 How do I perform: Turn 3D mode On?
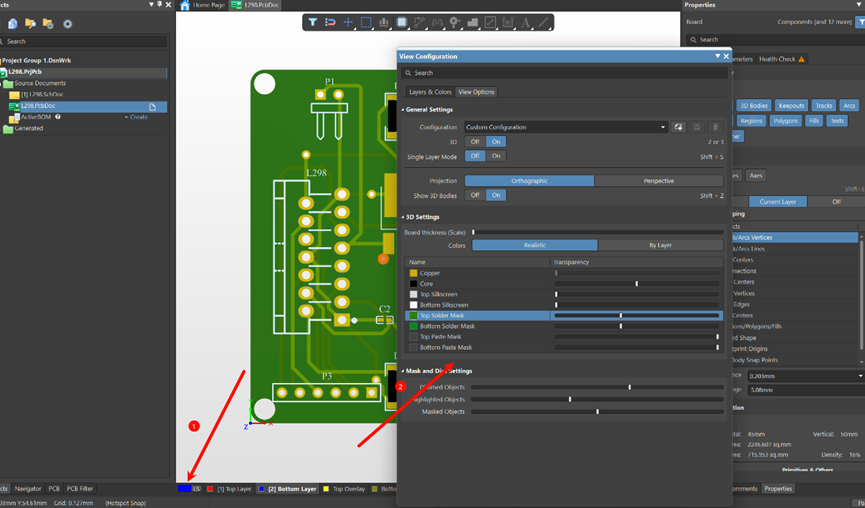pos(496,142)
